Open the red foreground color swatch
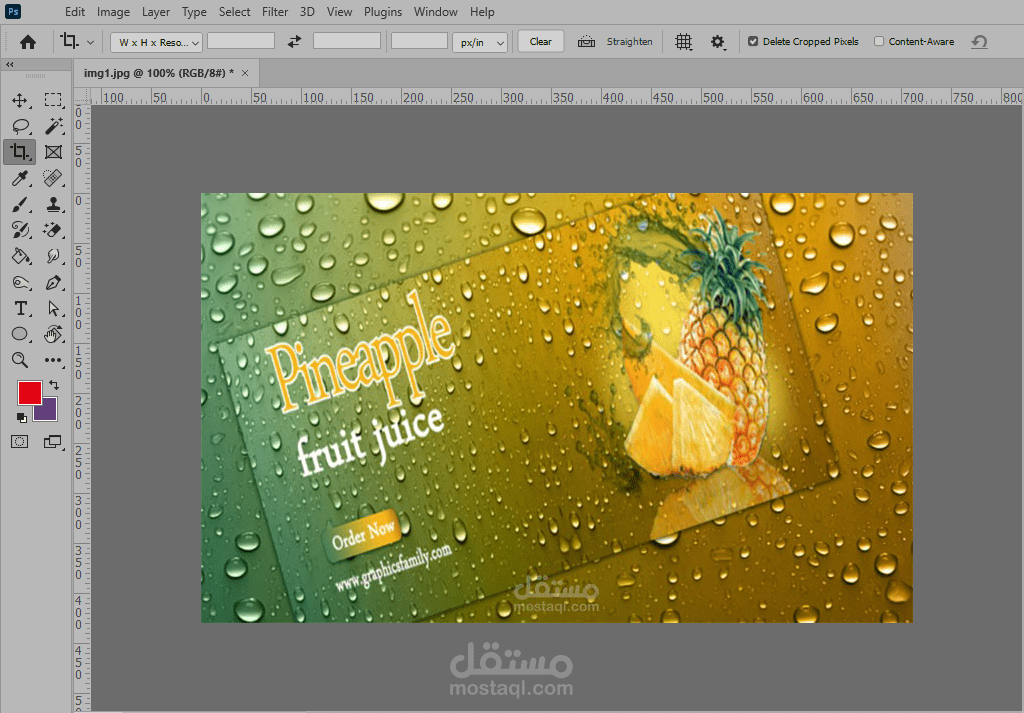The image size is (1024, 713). click(x=29, y=392)
